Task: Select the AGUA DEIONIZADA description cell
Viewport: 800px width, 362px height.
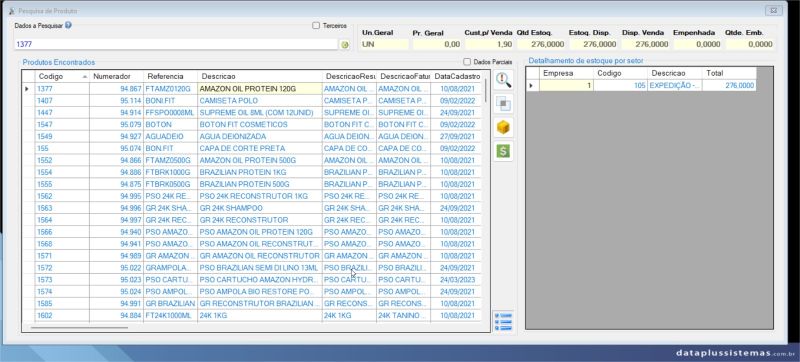Action: (260, 137)
